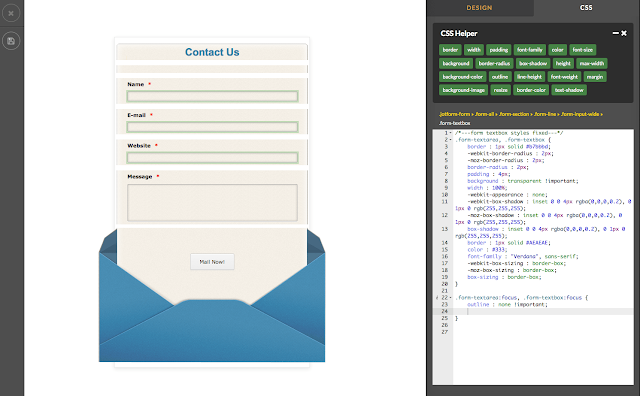The height and width of the screenshot is (396, 640).
Task: Add the line-height helper tag
Action: pyautogui.click(x=529, y=77)
